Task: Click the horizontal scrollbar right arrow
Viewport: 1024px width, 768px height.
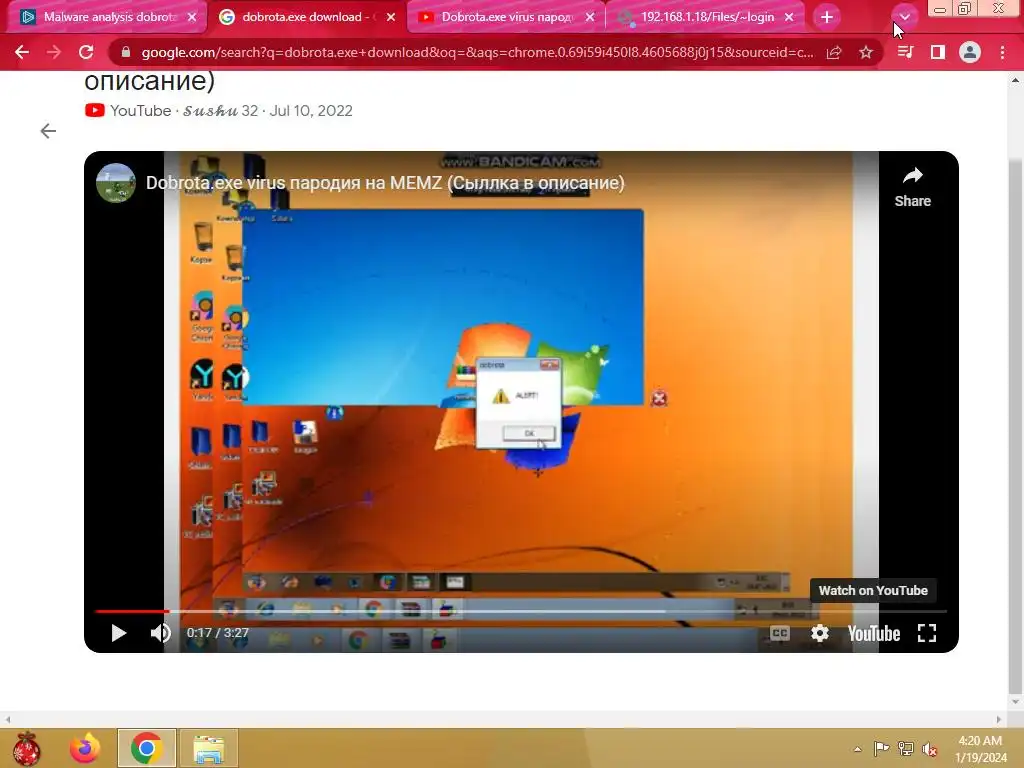Action: click(x=999, y=720)
